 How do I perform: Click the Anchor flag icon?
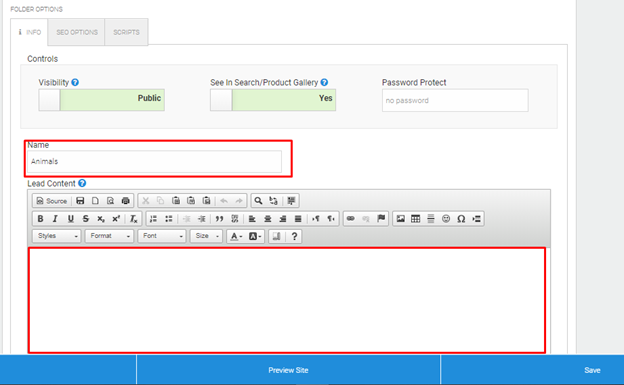click(381, 219)
